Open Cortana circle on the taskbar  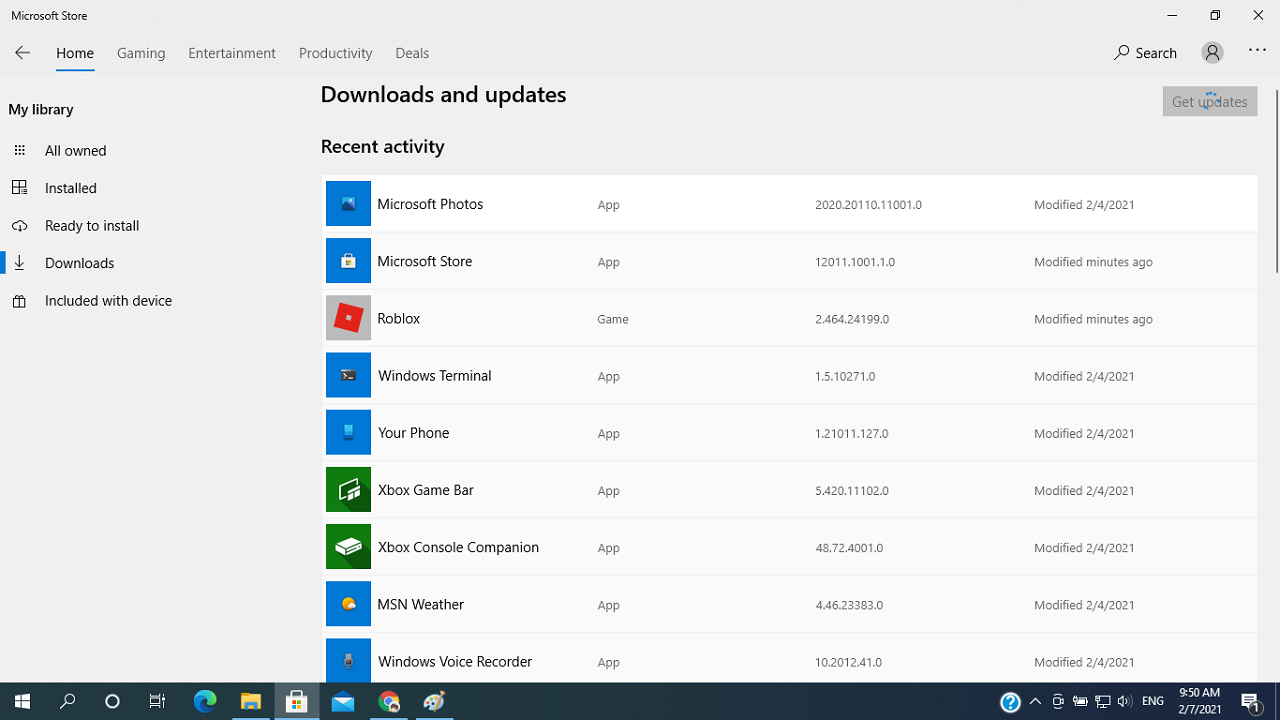click(112, 701)
